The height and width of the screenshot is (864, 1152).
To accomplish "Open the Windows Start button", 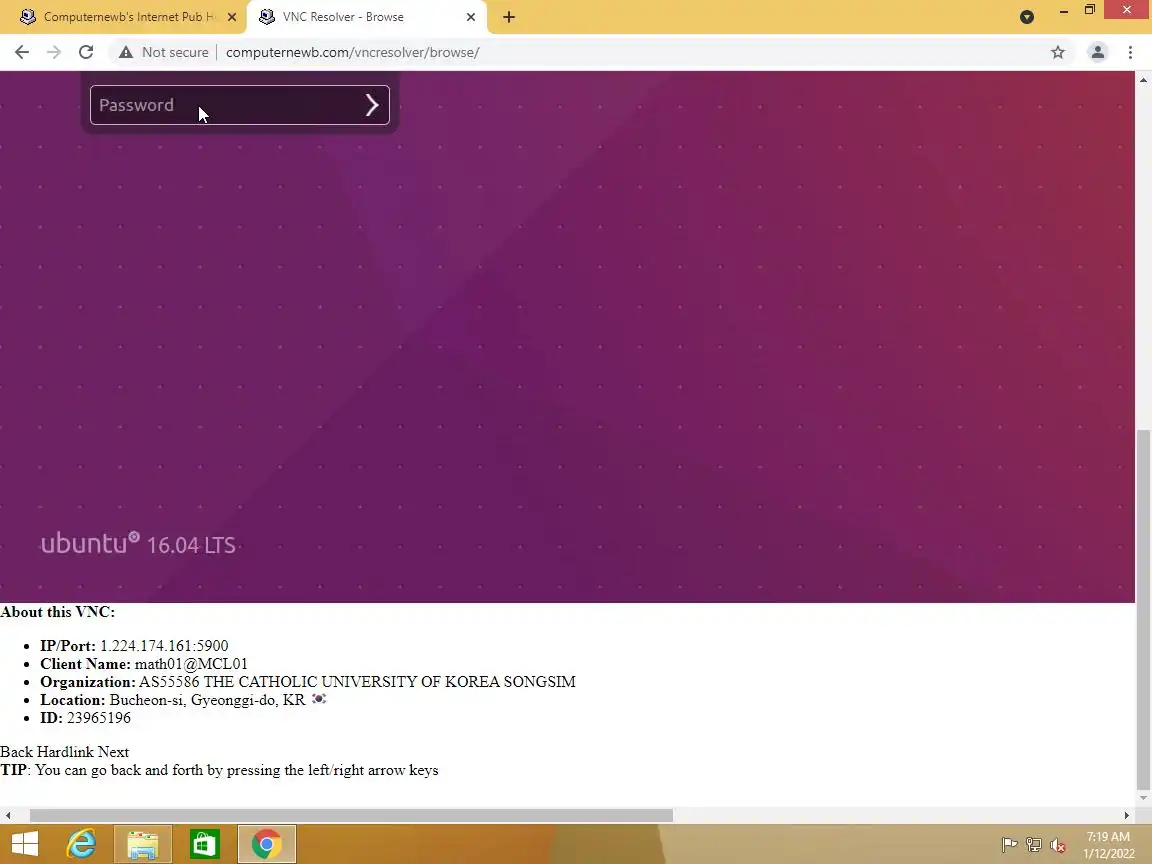I will [x=25, y=844].
